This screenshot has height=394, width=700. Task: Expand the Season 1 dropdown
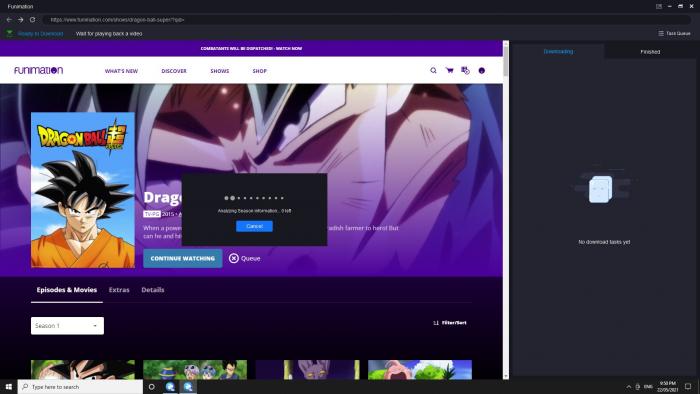pyautogui.click(x=67, y=326)
